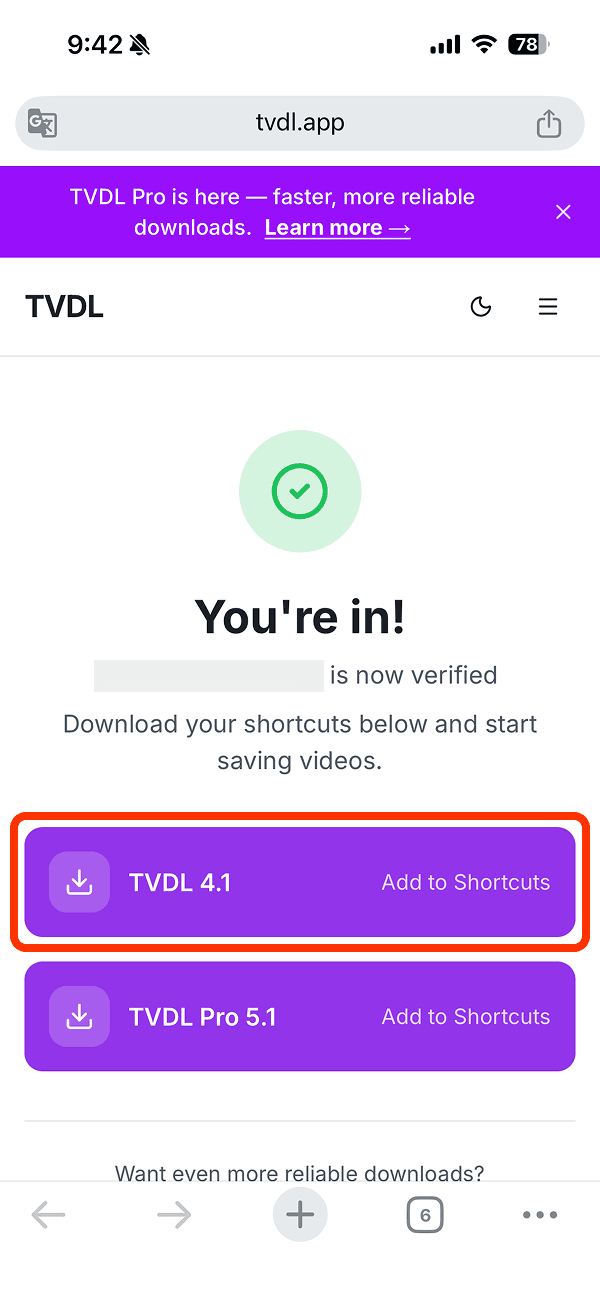Tap the share icon in address bar

548,123
